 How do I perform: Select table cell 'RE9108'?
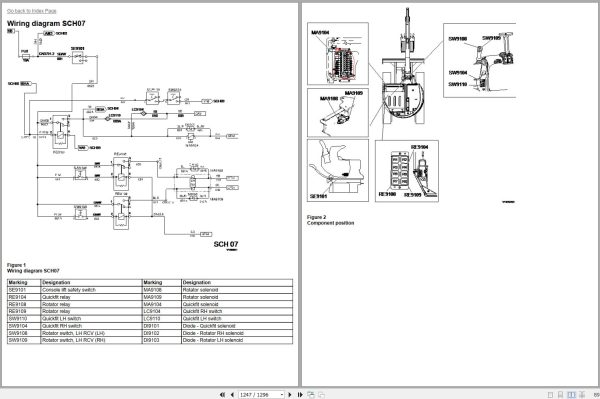(24, 304)
